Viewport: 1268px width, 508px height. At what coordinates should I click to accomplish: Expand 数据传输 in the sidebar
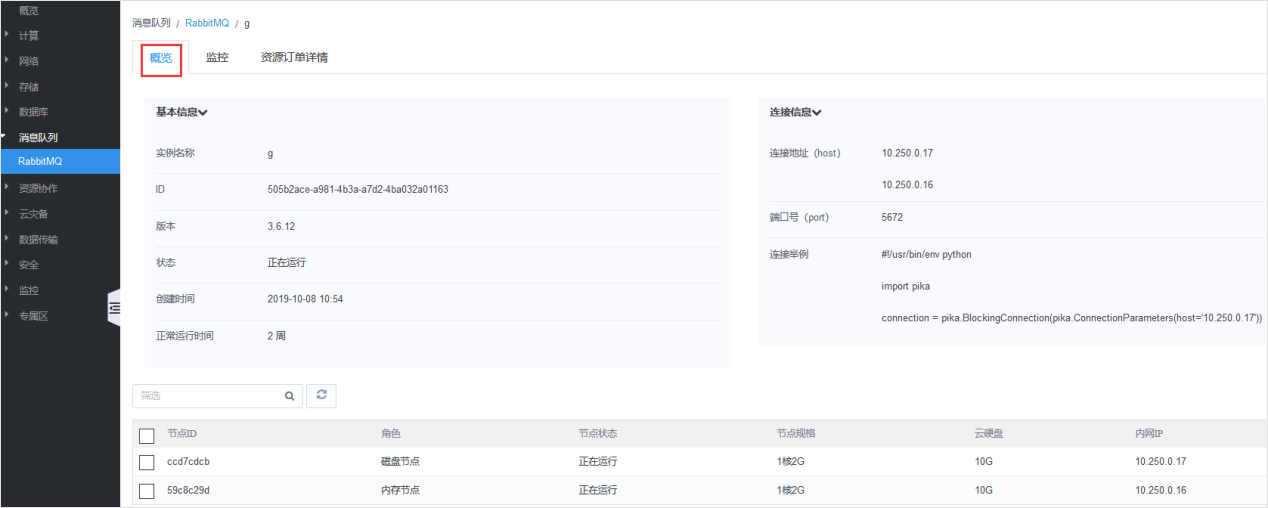tap(38, 239)
